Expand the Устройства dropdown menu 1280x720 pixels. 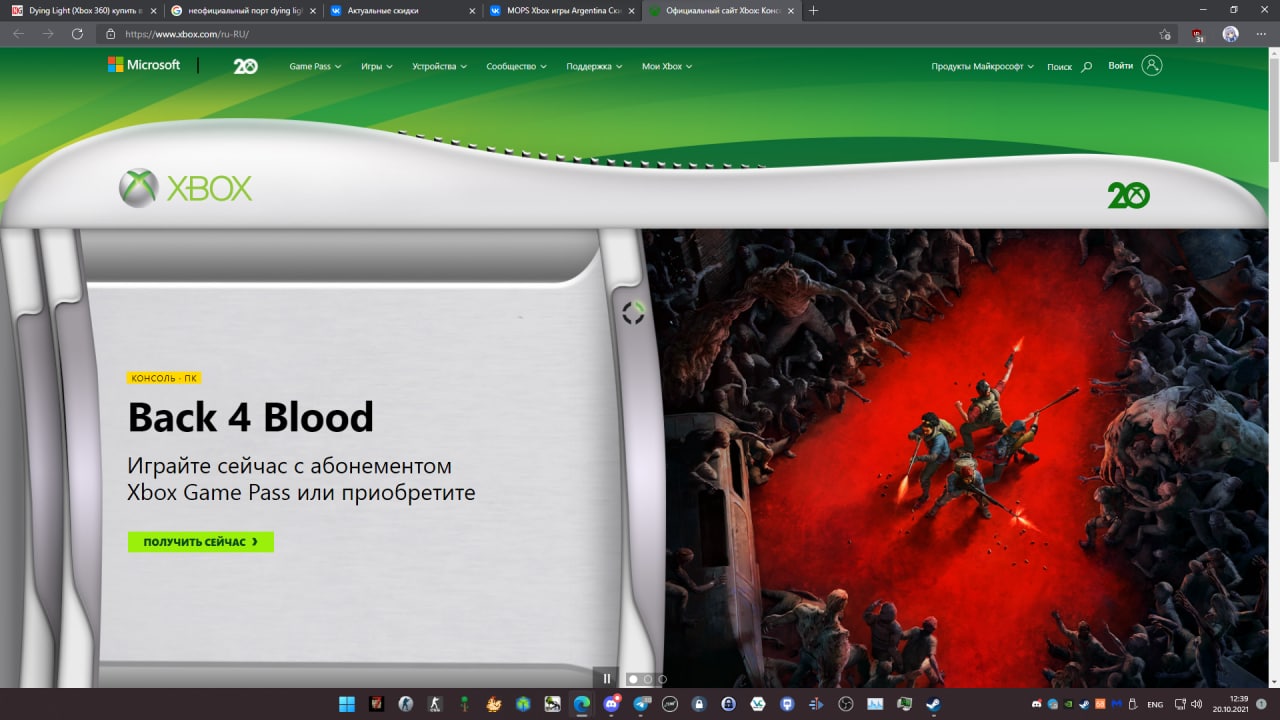pos(439,66)
